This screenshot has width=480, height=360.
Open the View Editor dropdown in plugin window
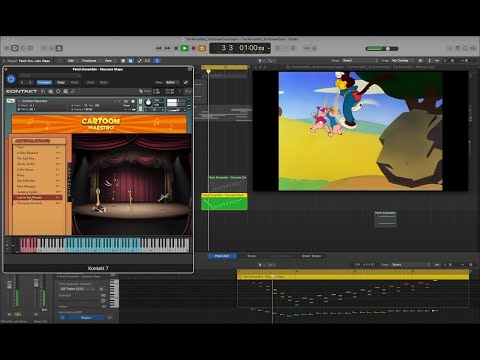pyautogui.click(x=172, y=82)
